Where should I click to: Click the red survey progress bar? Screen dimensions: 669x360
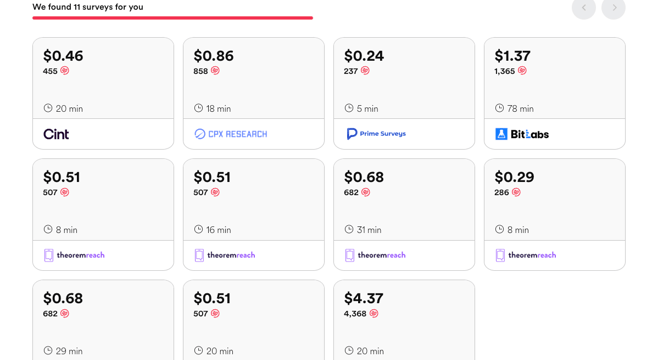[x=173, y=18]
